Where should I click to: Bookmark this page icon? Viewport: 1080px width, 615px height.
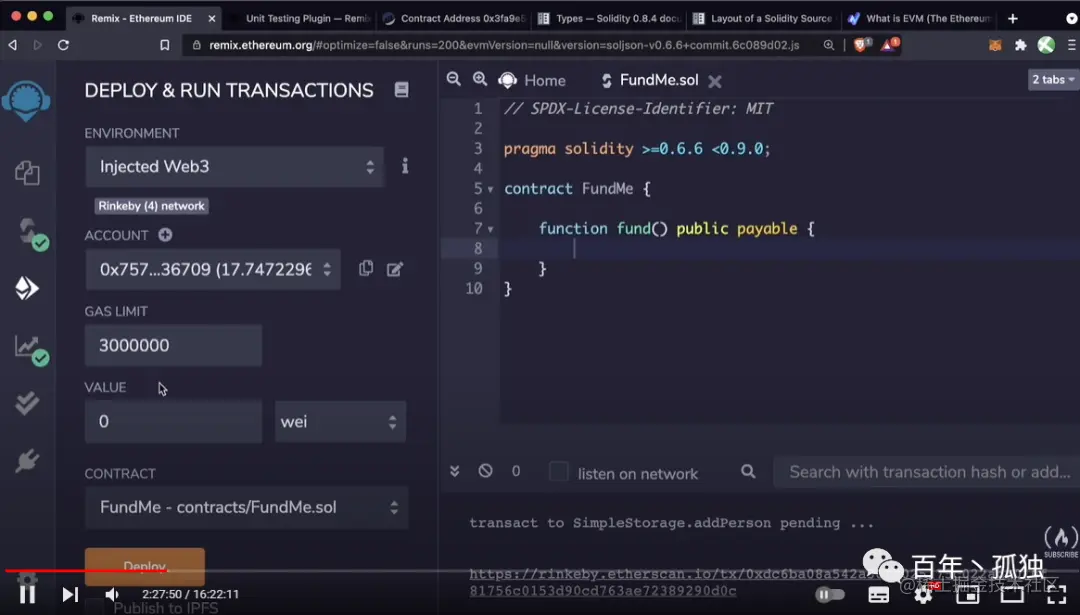coord(165,45)
